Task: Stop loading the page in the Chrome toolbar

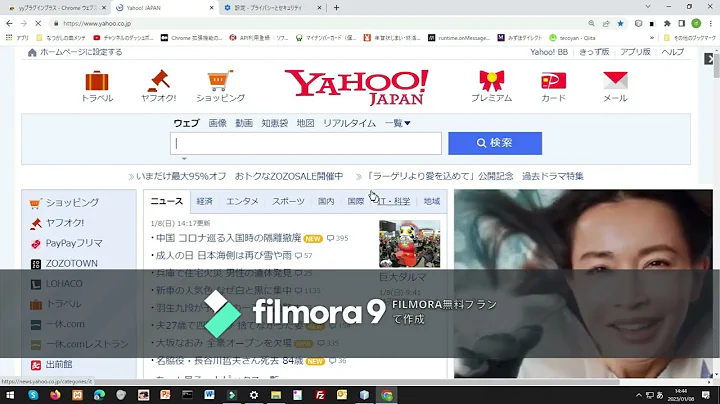Action: pyautogui.click(x=38, y=23)
